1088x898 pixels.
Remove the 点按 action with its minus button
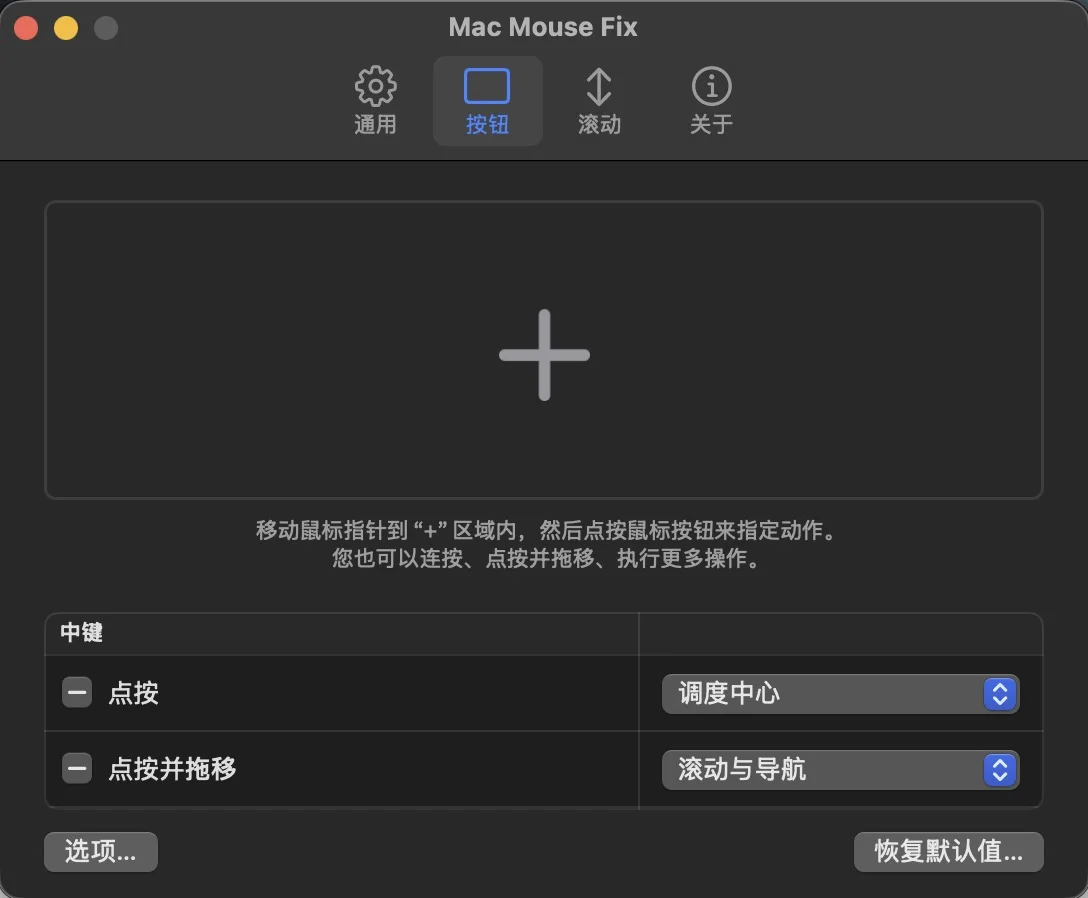(77, 693)
